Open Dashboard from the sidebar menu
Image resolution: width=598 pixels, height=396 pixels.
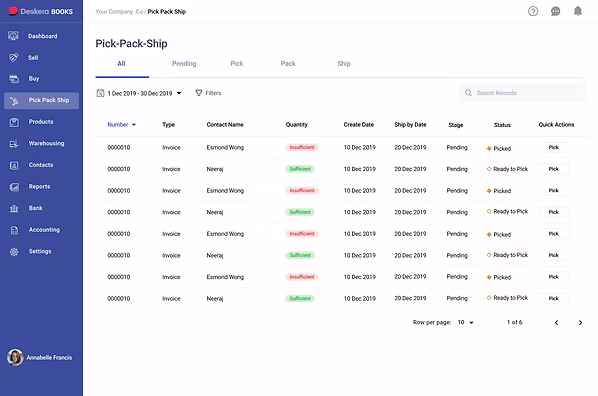pos(42,36)
